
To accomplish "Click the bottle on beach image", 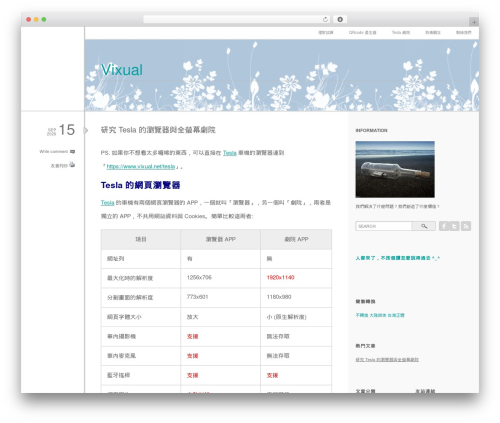I will pos(395,169).
